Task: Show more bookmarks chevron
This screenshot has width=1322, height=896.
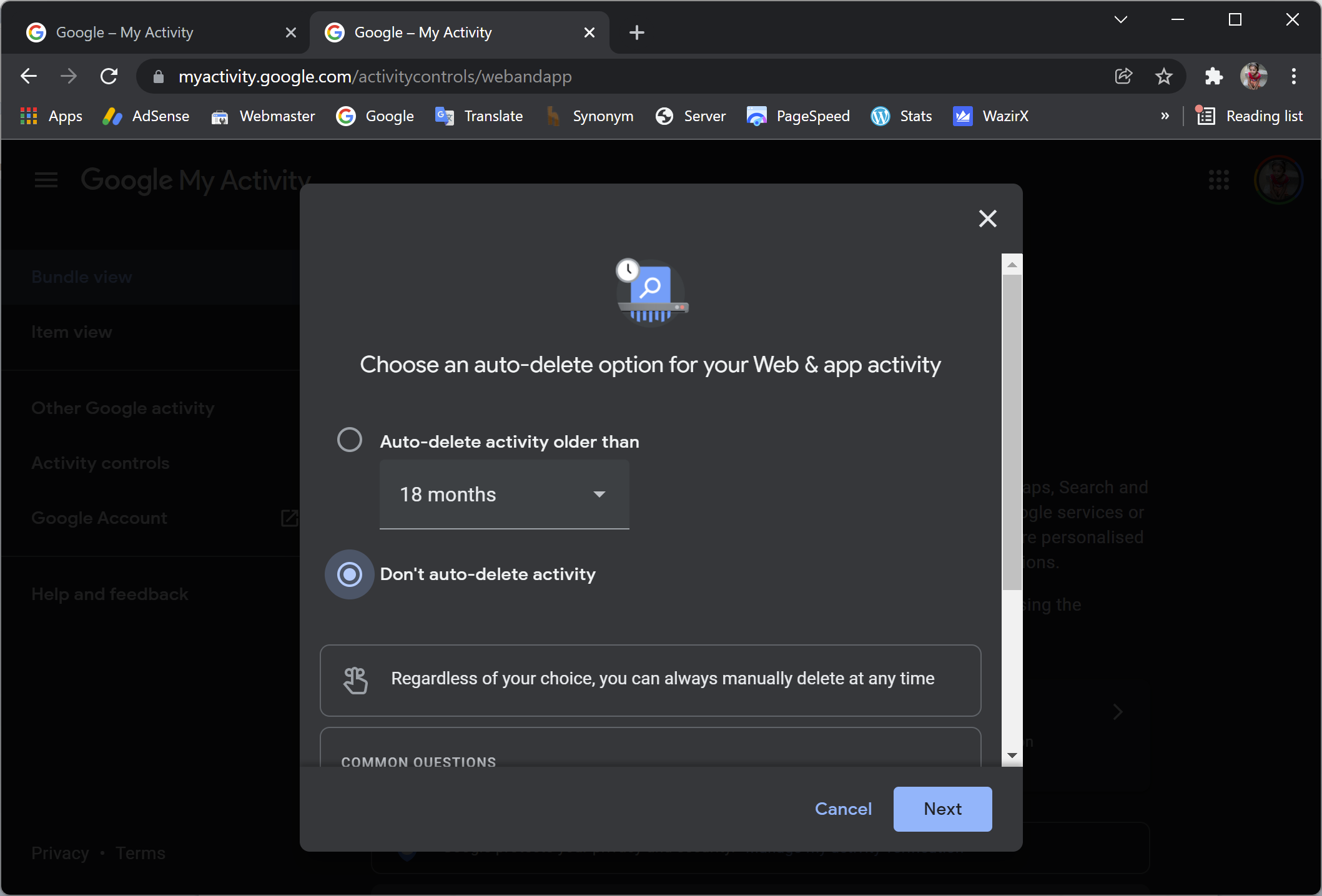Action: [1165, 116]
